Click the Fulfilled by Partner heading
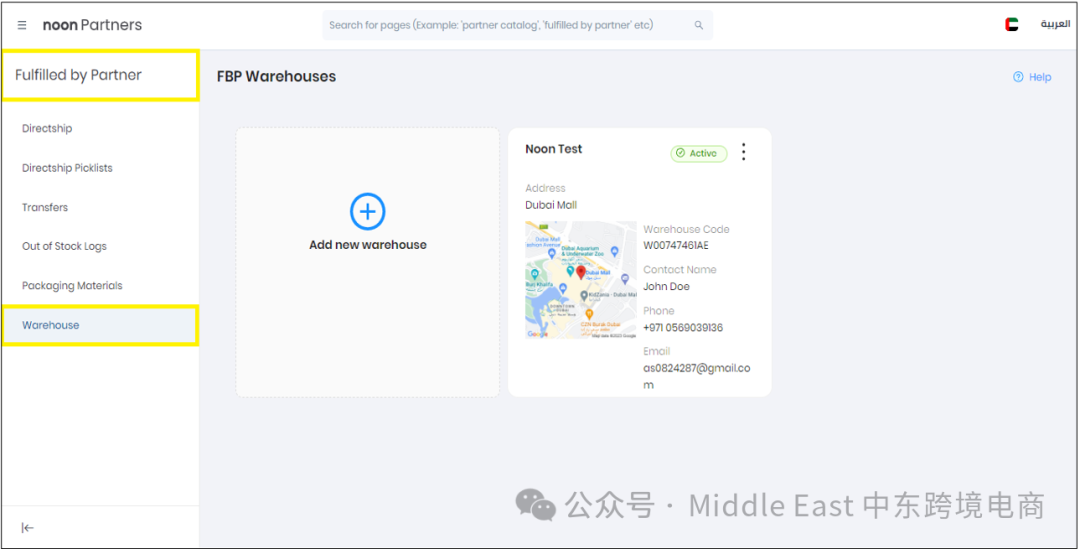Screen dimensions: 1080x549 click(79, 75)
